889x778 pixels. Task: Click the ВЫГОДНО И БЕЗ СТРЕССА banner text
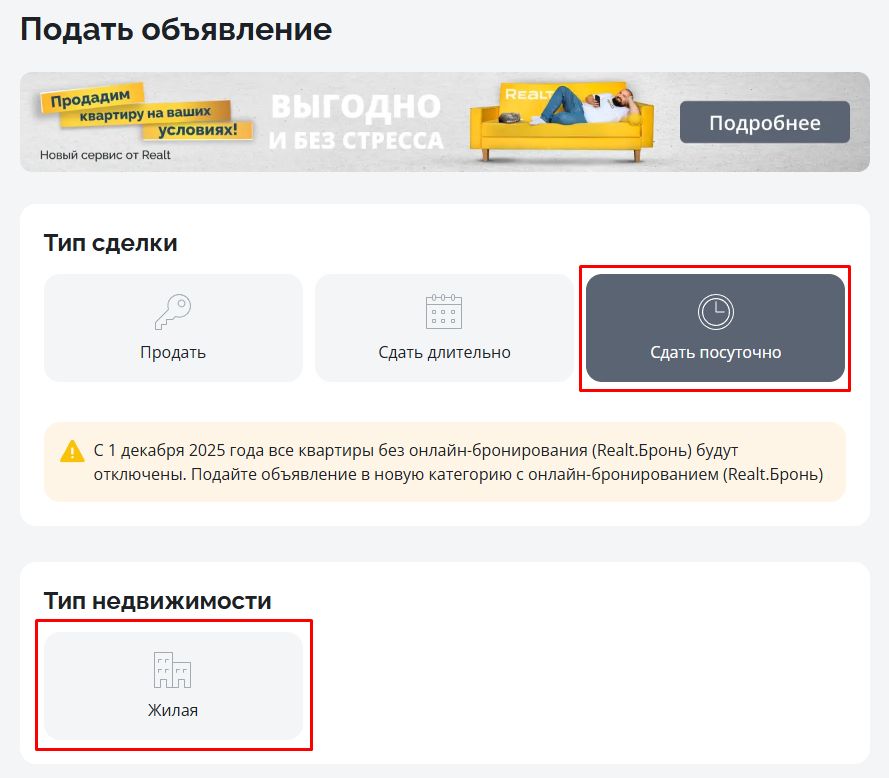(355, 122)
